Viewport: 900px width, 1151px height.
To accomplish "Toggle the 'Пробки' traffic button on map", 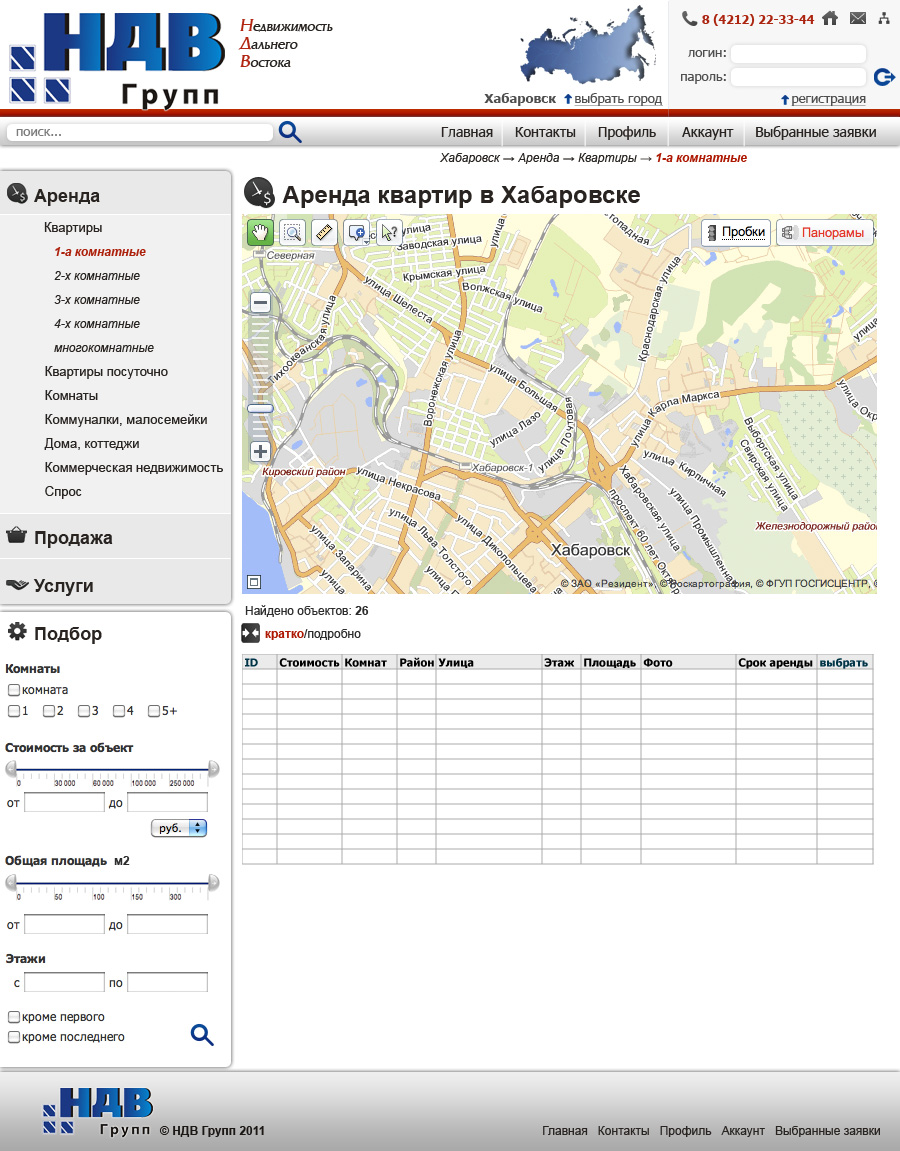I will tap(736, 232).
